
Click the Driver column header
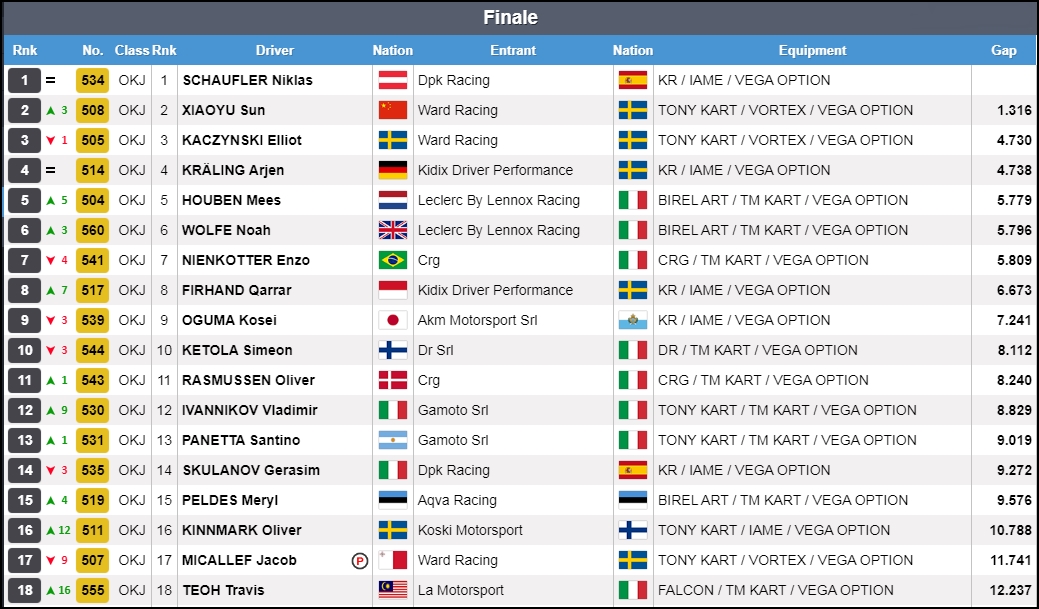click(x=274, y=50)
